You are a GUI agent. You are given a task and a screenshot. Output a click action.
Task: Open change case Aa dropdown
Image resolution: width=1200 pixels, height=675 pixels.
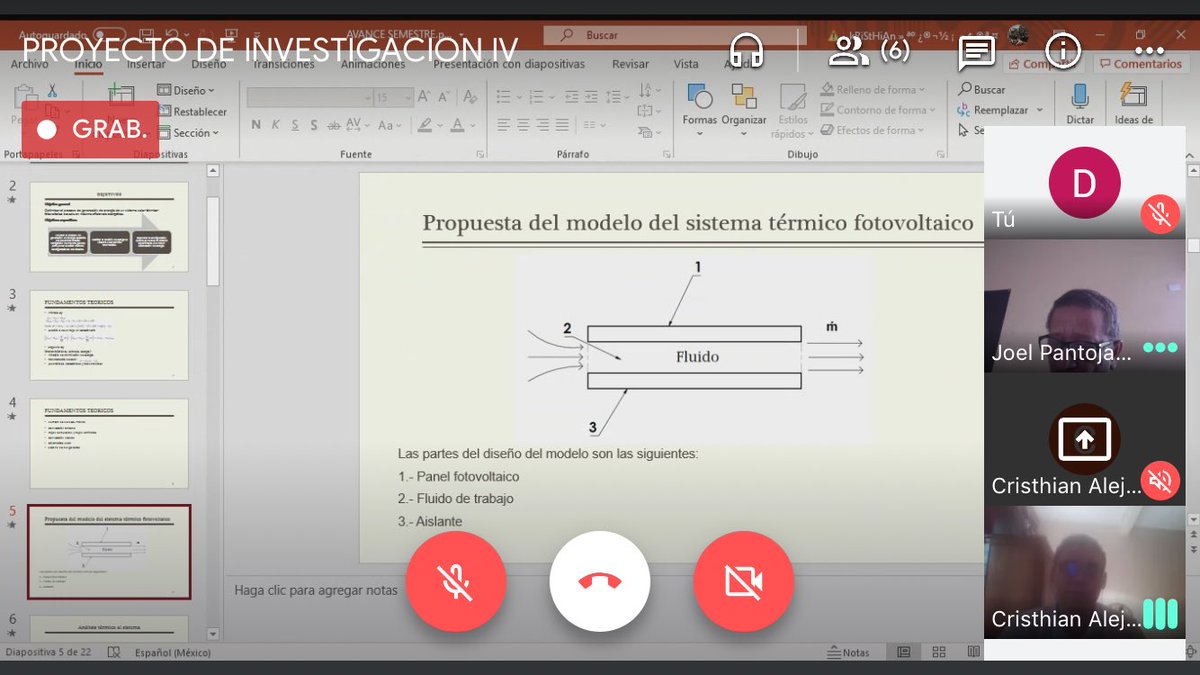tap(389, 125)
